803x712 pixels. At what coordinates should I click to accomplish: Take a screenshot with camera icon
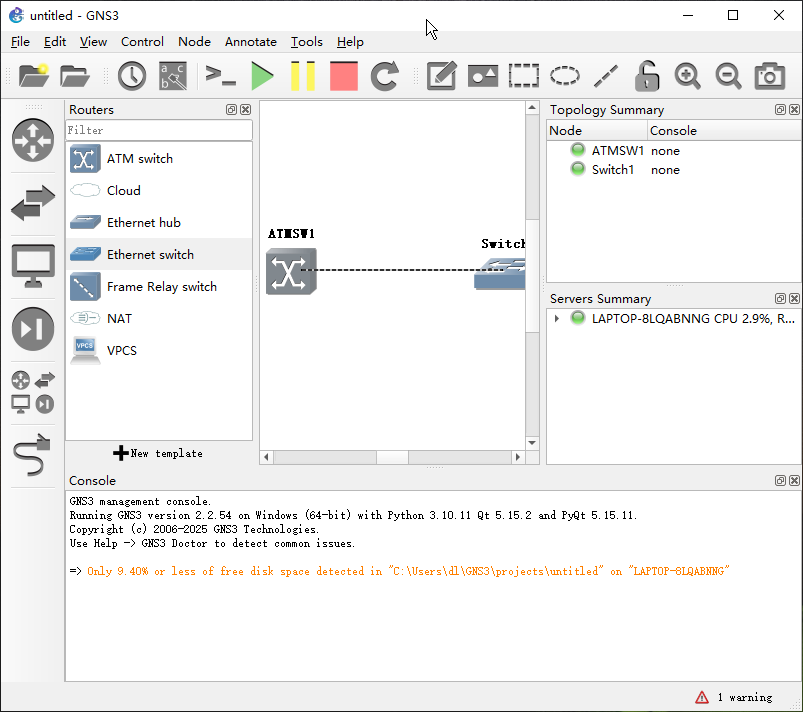click(770, 76)
